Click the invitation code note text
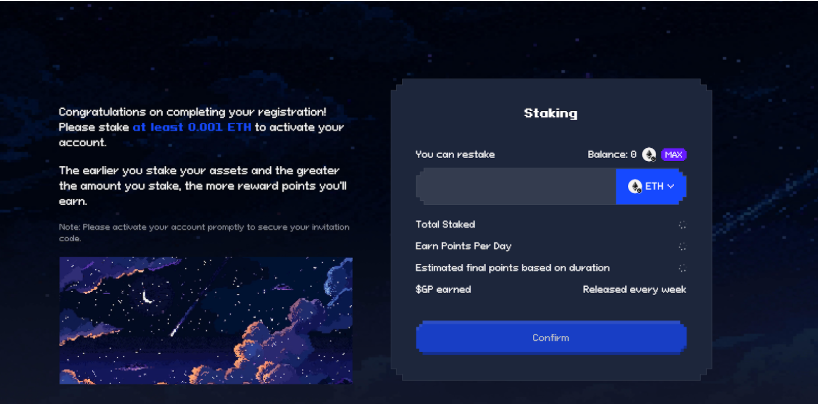 pyautogui.click(x=204, y=233)
